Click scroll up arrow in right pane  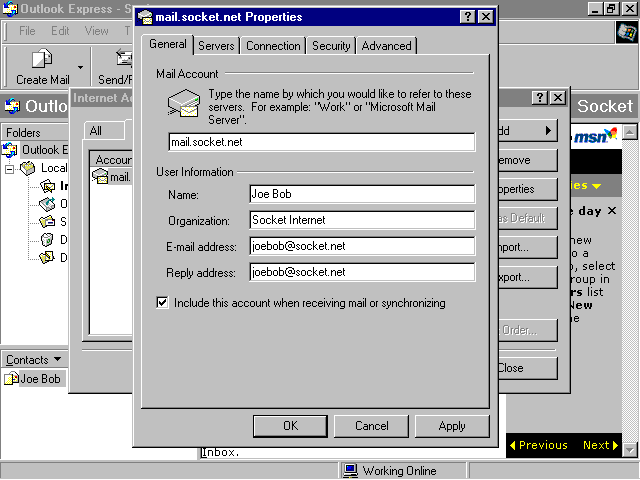click(x=629, y=132)
